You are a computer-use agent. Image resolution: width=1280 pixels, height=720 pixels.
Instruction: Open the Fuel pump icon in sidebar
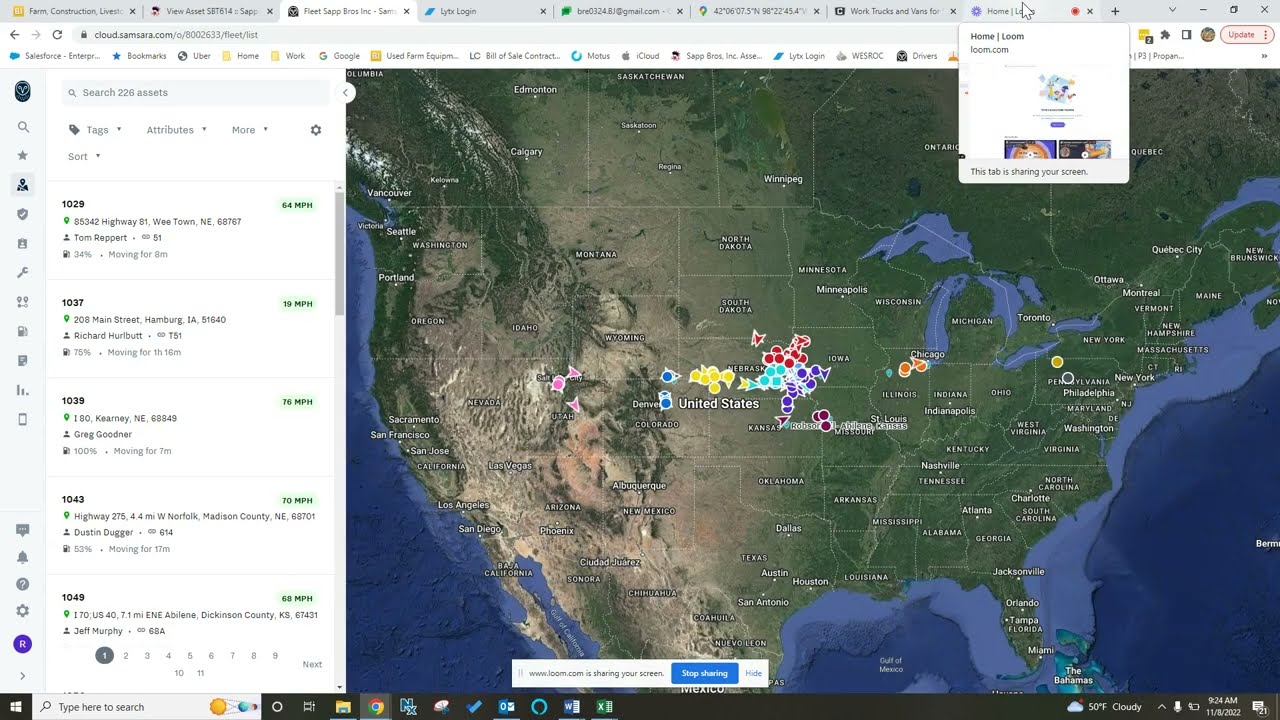[x=23, y=331]
